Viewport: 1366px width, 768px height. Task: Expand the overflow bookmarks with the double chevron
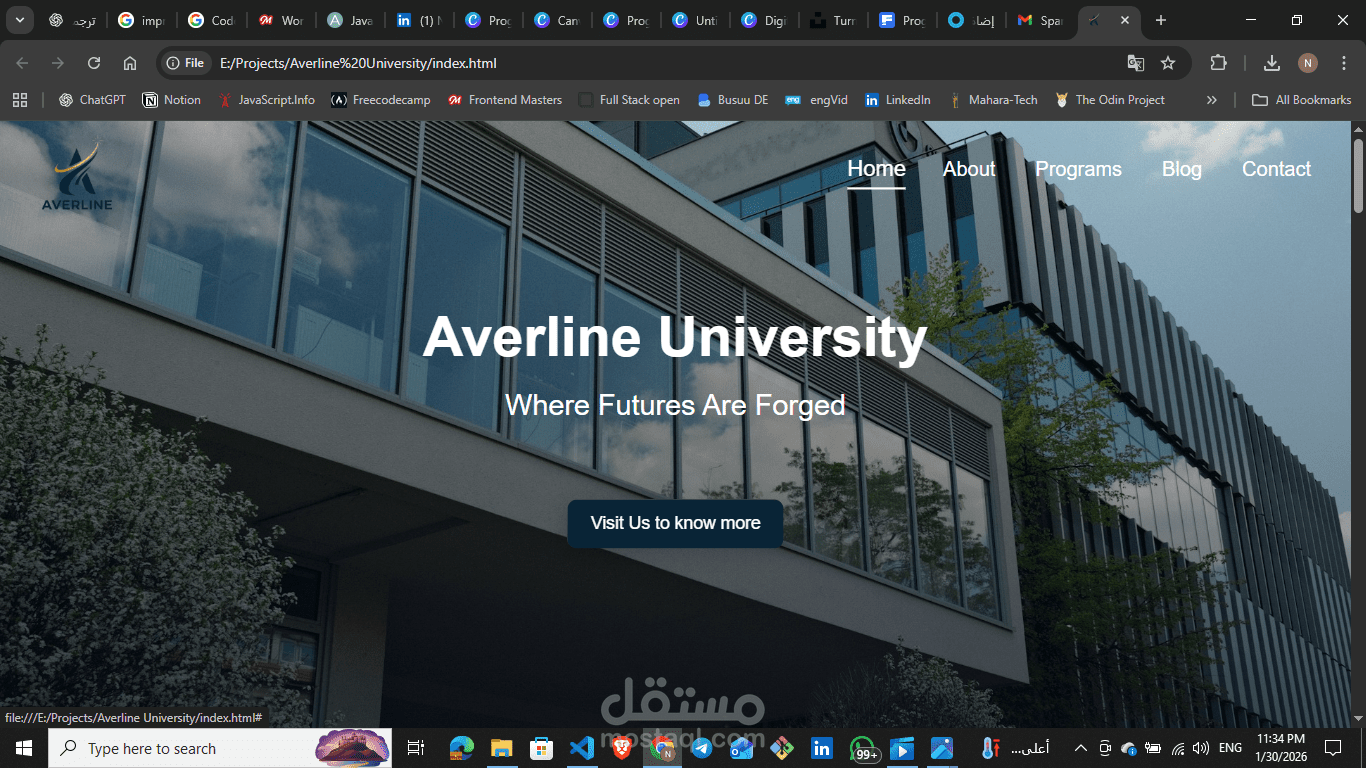pos(1211,99)
